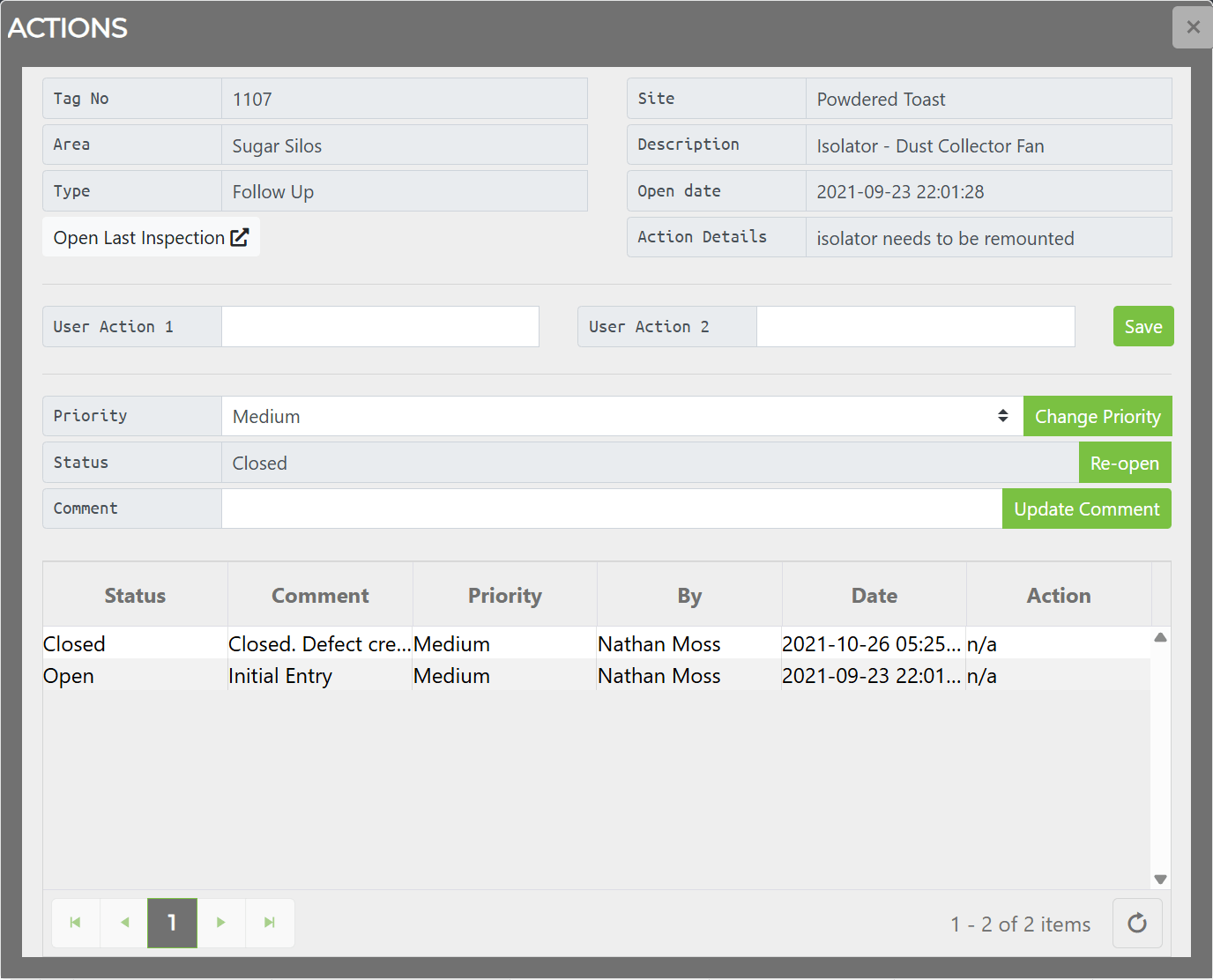
Task: Click the Powdered Toast site value
Action: tap(989, 99)
